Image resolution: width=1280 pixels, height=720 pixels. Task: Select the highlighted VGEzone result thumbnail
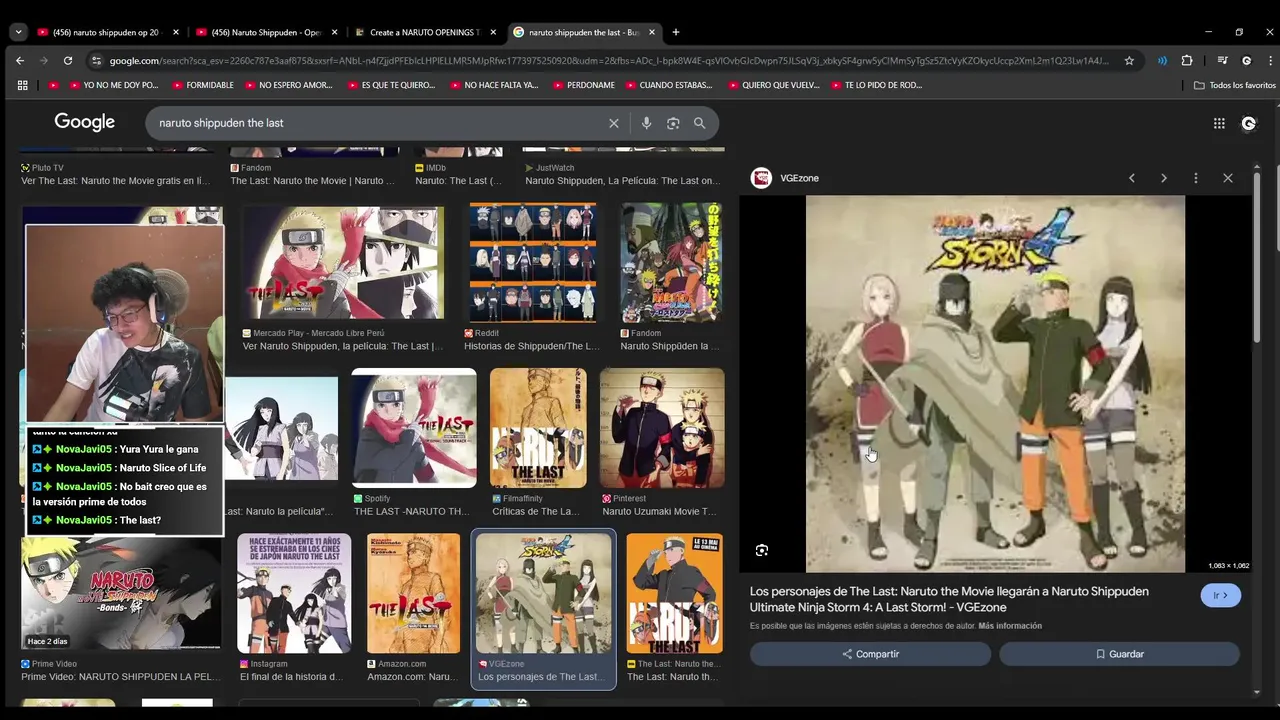tap(544, 593)
